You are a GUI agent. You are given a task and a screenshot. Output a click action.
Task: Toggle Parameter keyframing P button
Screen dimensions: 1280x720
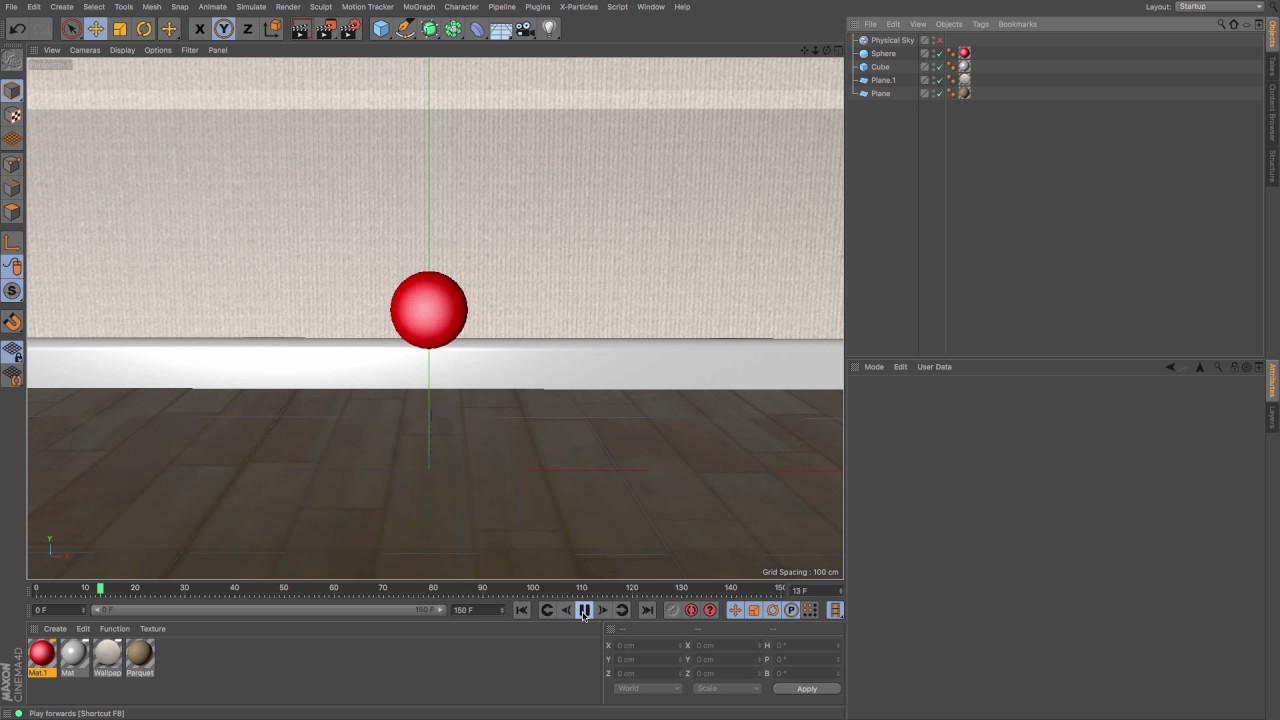791,610
